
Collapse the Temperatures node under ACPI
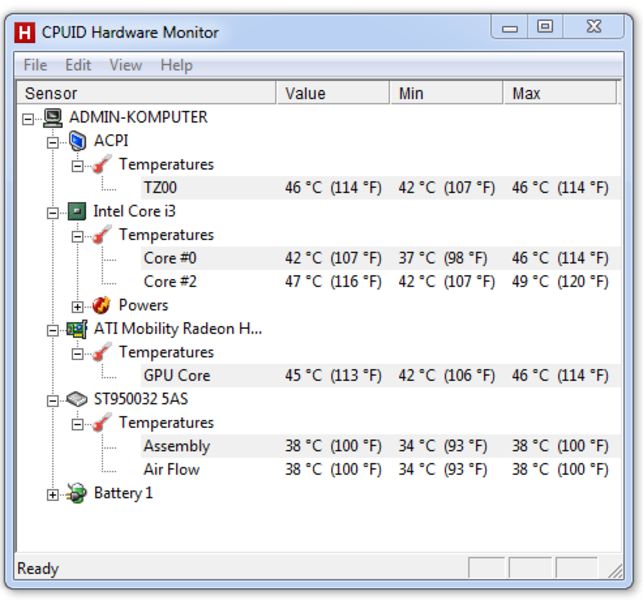click(77, 166)
